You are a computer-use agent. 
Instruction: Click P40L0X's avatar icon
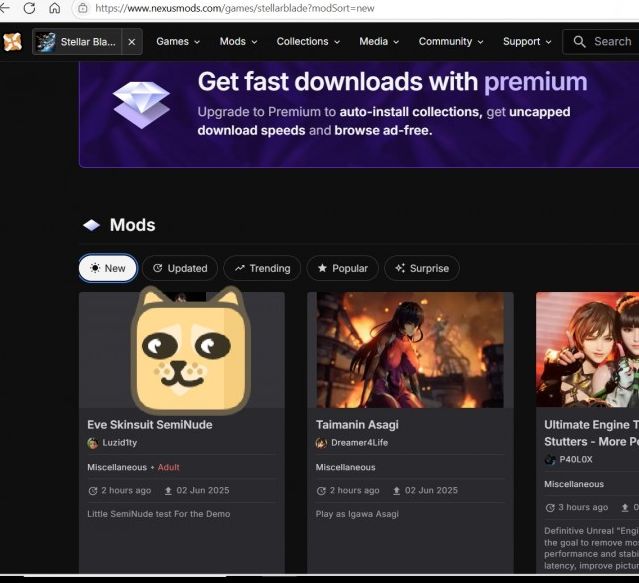click(x=550, y=460)
